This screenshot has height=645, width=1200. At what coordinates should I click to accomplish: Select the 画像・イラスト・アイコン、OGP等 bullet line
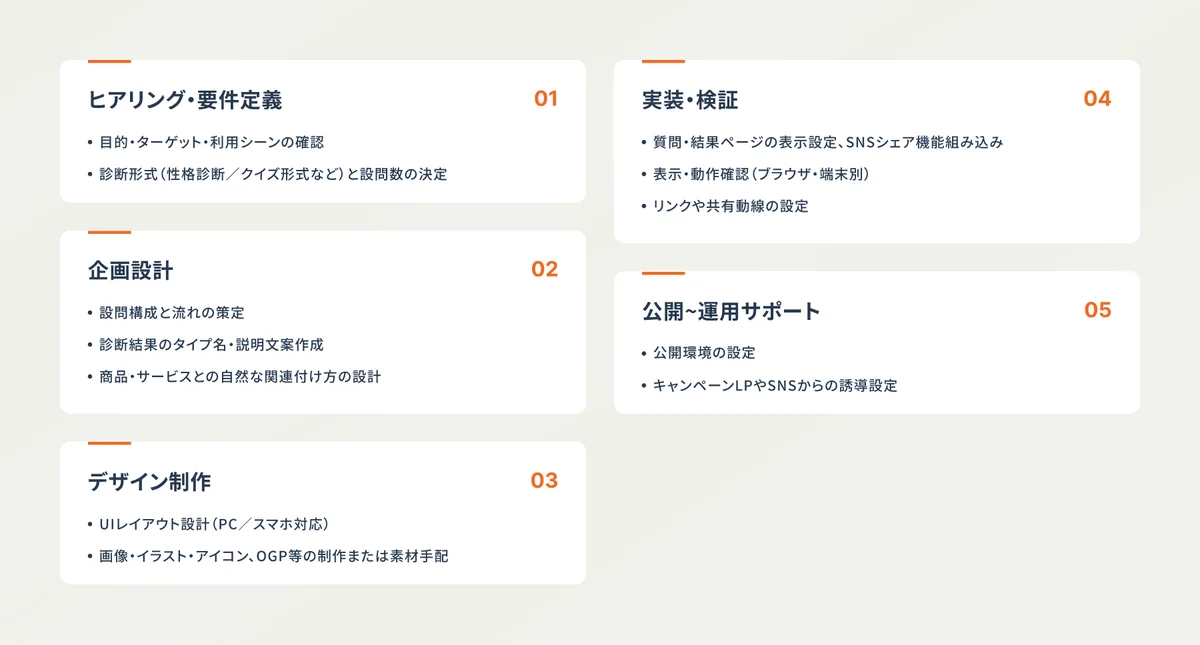pyautogui.click(x=274, y=556)
